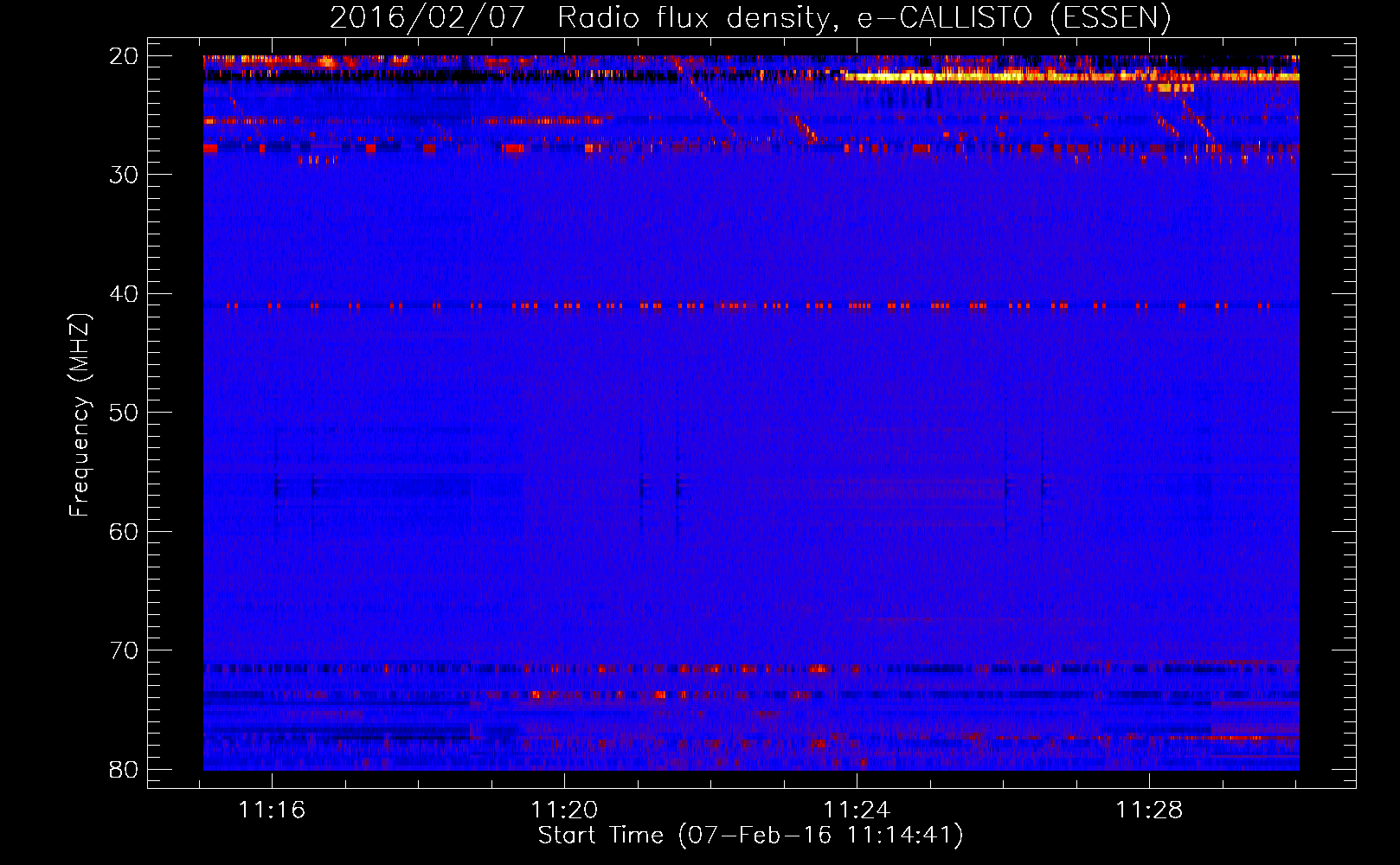The width and height of the screenshot is (1400, 865).
Task: Click the '80' frequency tick label
Action: [x=125, y=769]
